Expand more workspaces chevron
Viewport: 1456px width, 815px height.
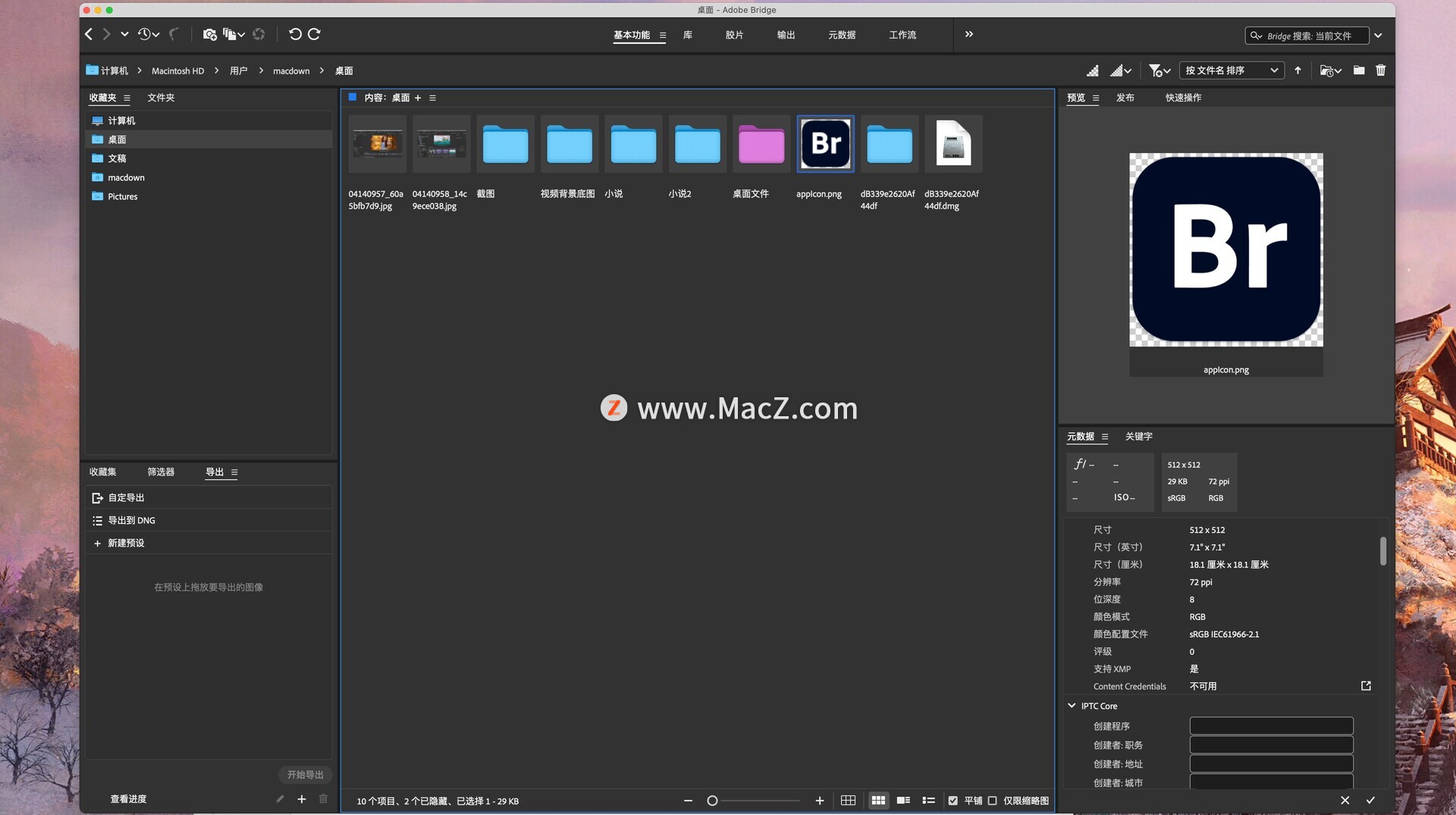tap(968, 34)
